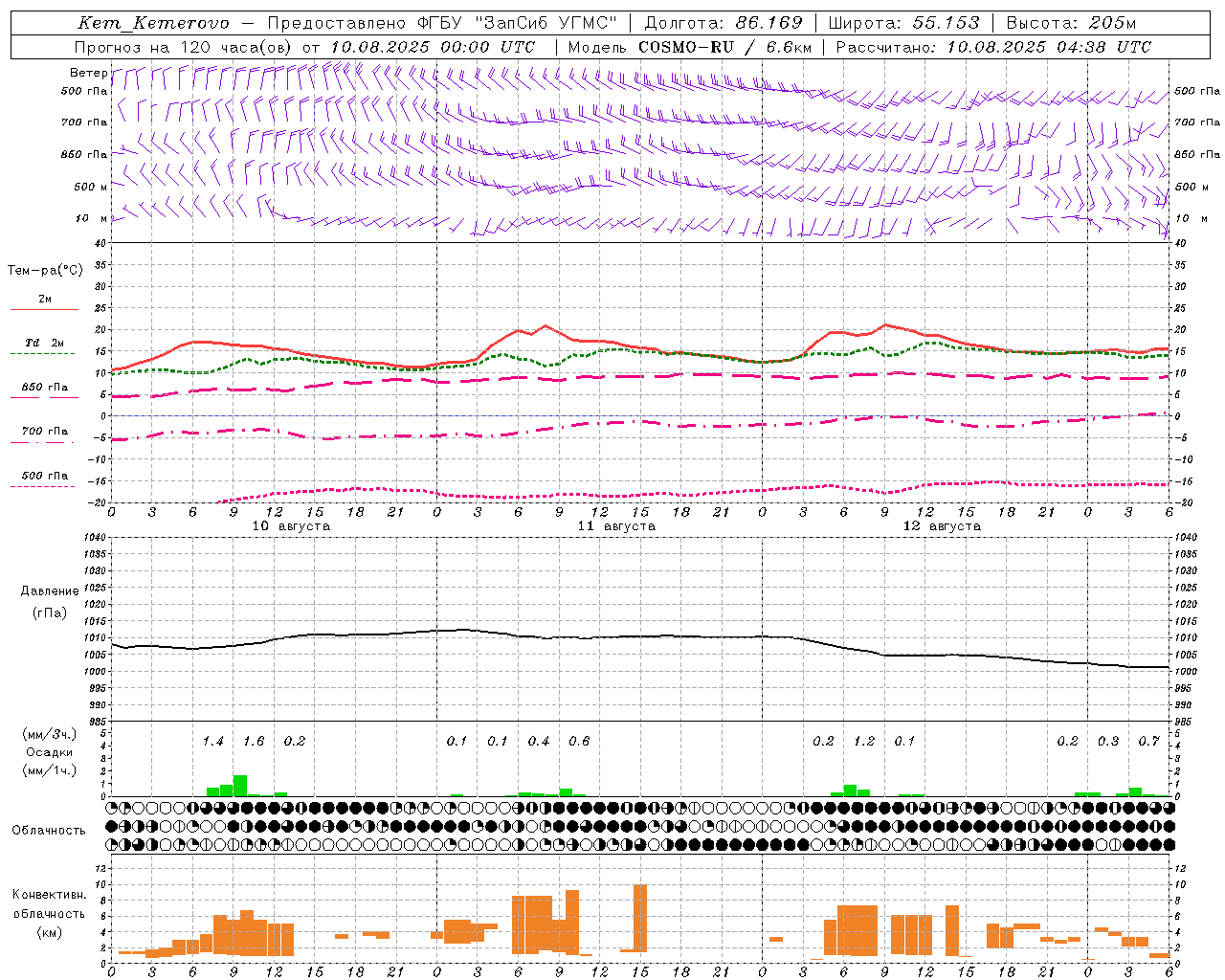Click the precipitation value "1.2"
Image resolution: width=1225 pixels, height=980 pixels.
pos(864,741)
